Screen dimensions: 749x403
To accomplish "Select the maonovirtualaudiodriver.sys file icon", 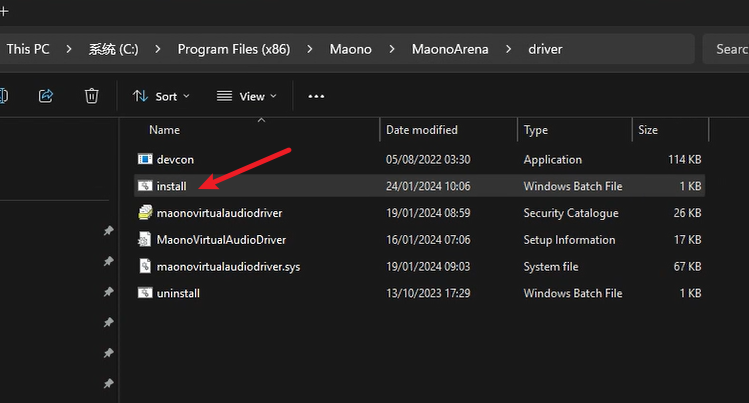I will pos(144,267).
